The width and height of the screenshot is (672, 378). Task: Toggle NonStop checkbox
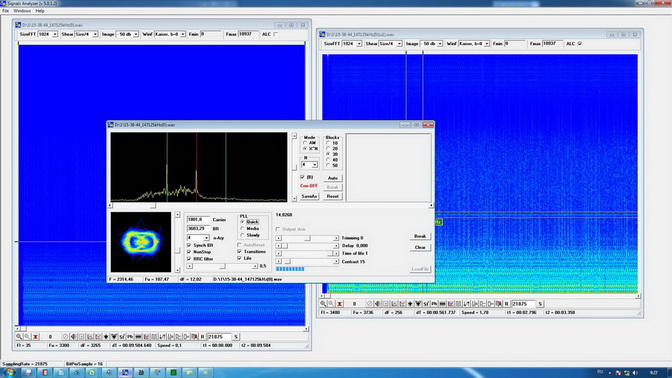(x=189, y=252)
